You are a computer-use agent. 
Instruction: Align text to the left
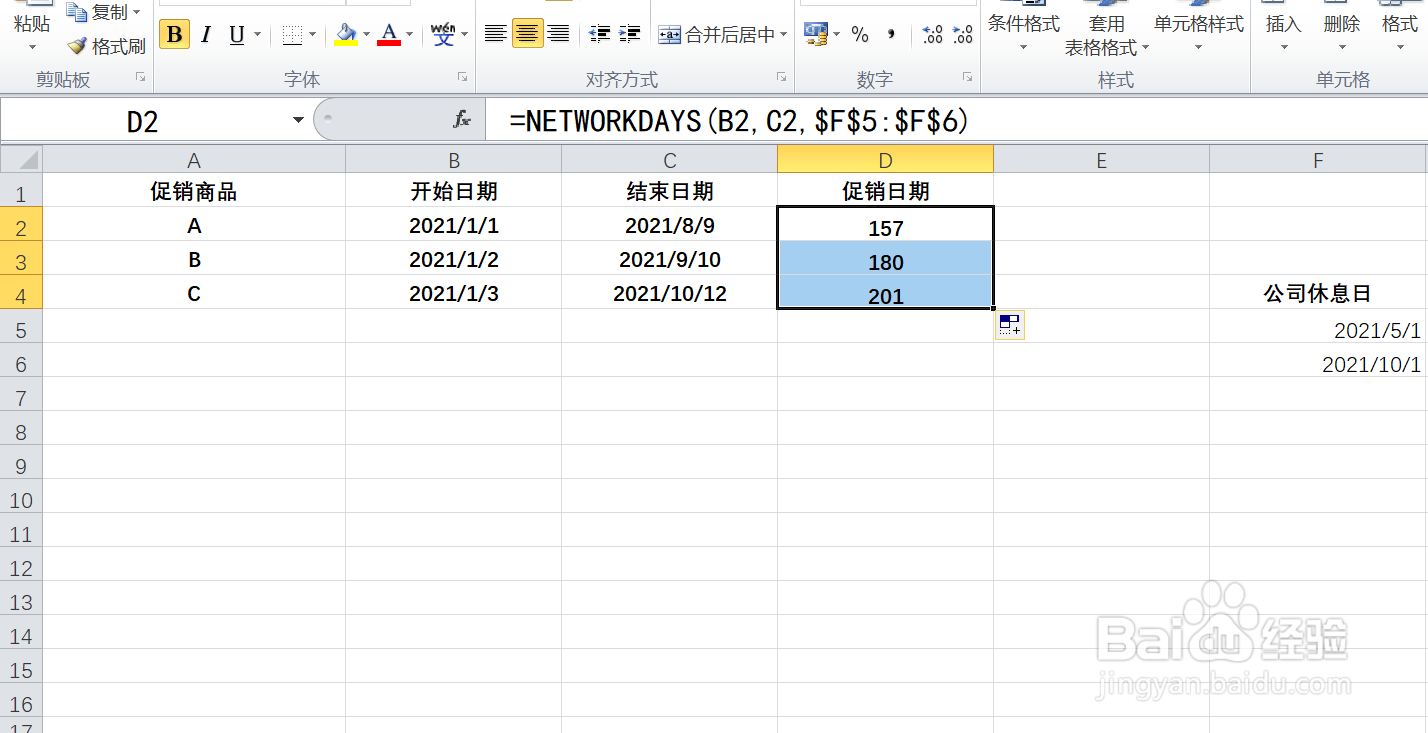coord(496,34)
